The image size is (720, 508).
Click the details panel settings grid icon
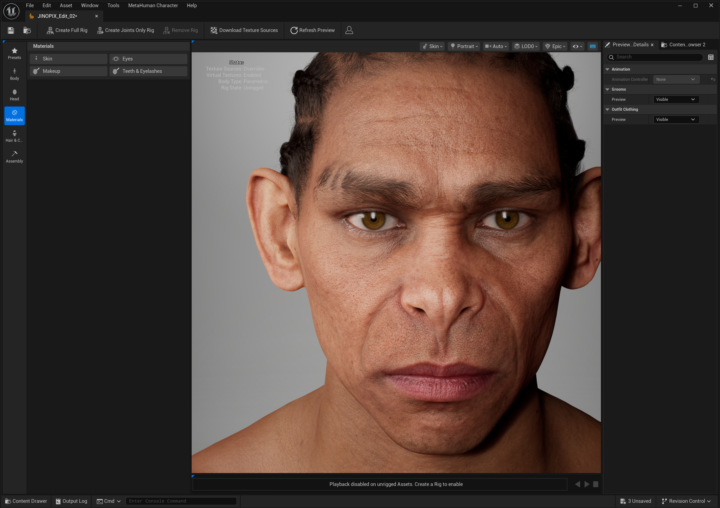pyautogui.click(x=711, y=57)
